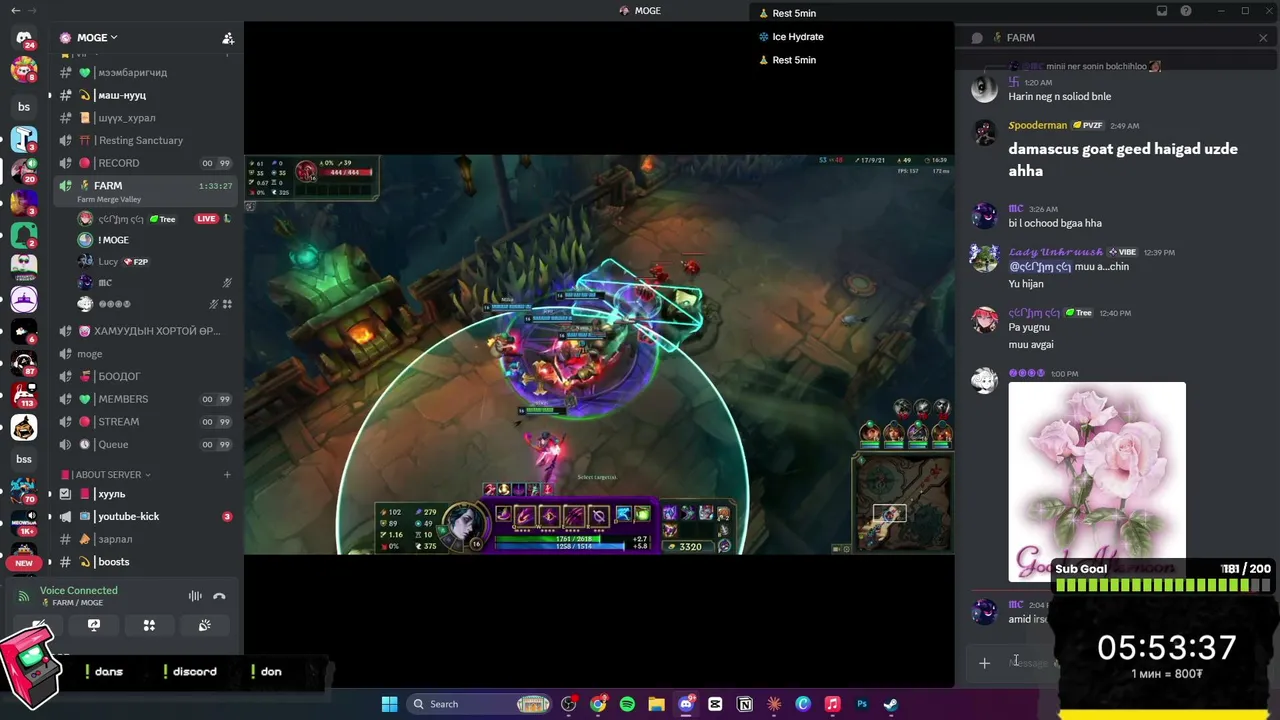The image size is (1280, 720).
Task: Join the Queue voice channel
Action: 146,444
